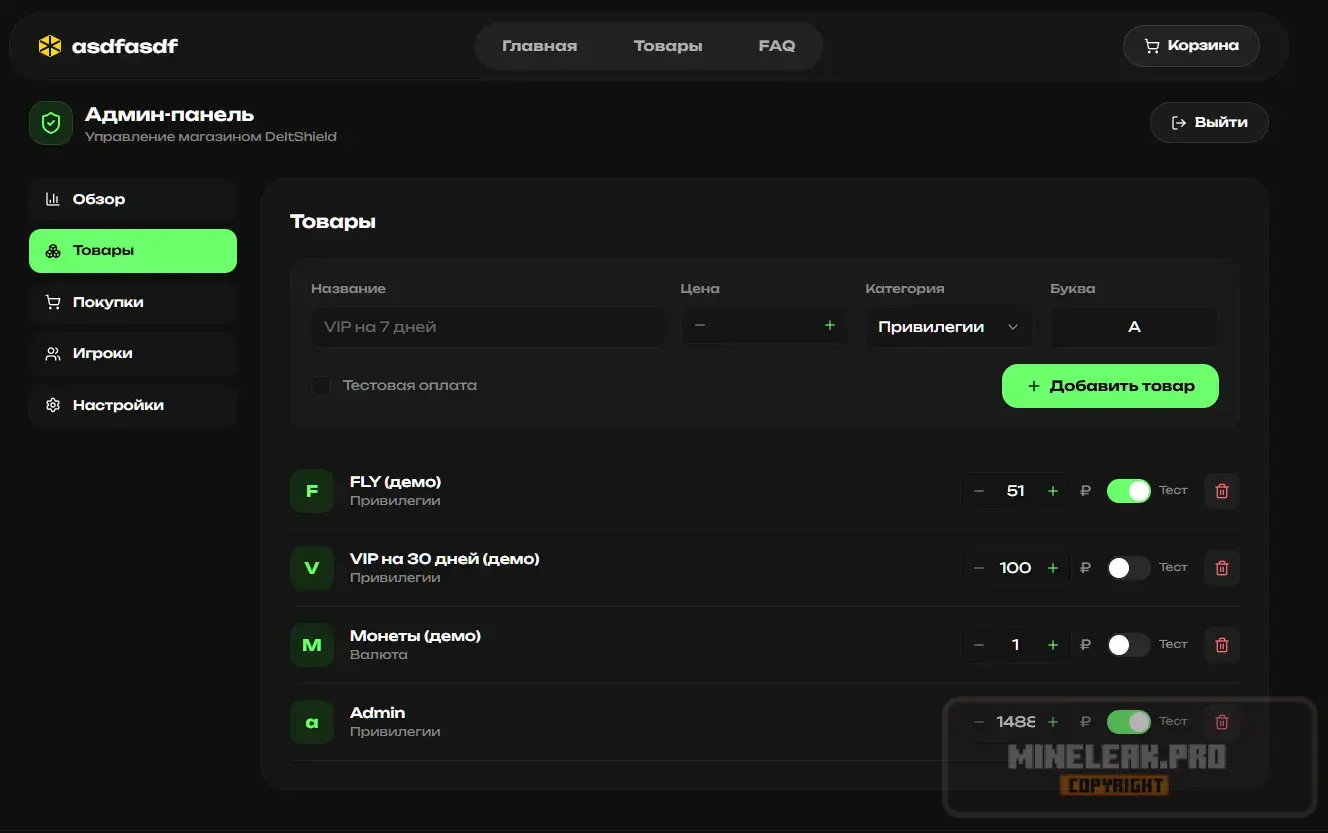Delete the Admin product

(1221, 722)
